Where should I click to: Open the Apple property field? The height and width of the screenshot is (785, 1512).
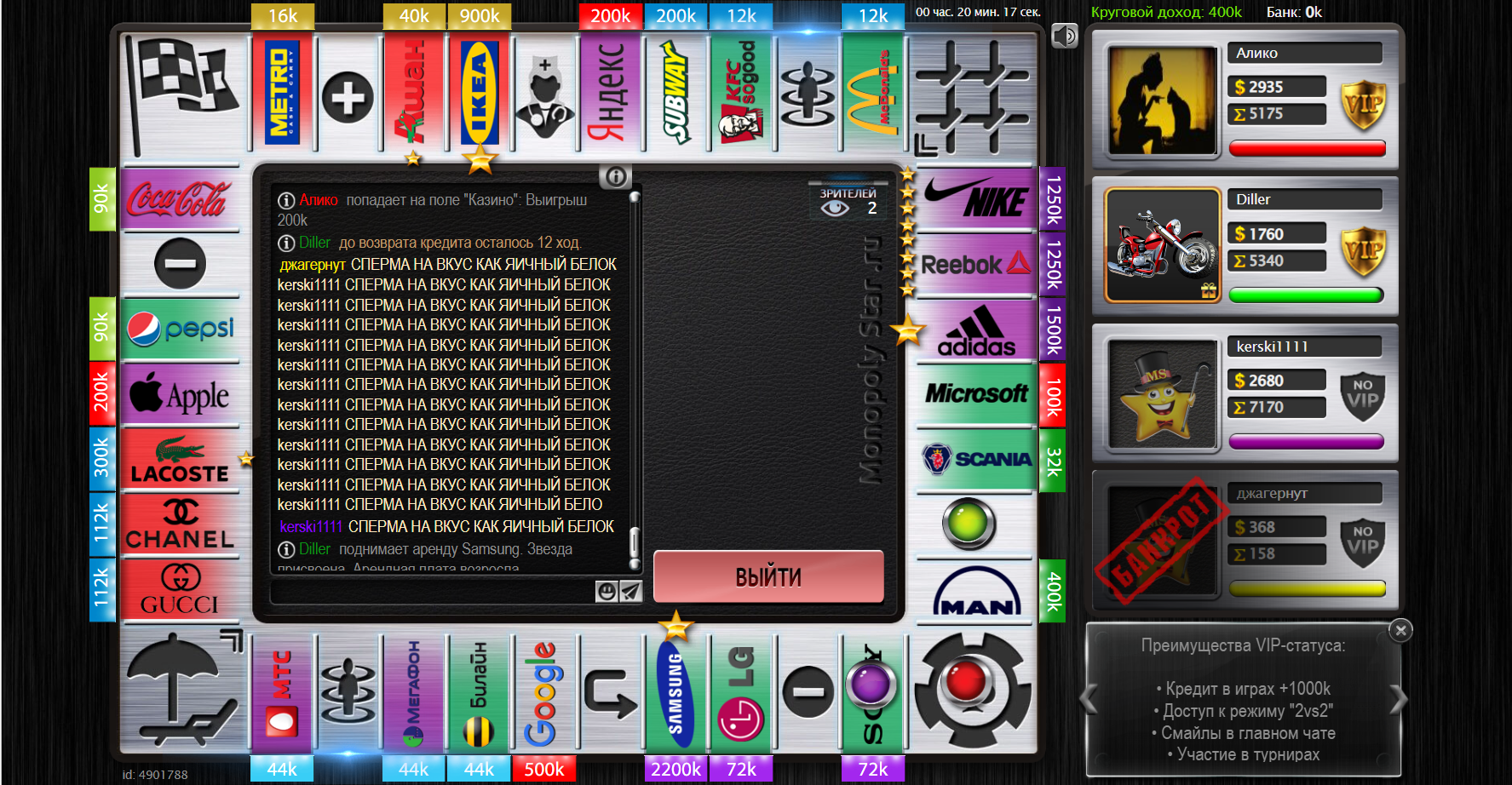pos(181,394)
